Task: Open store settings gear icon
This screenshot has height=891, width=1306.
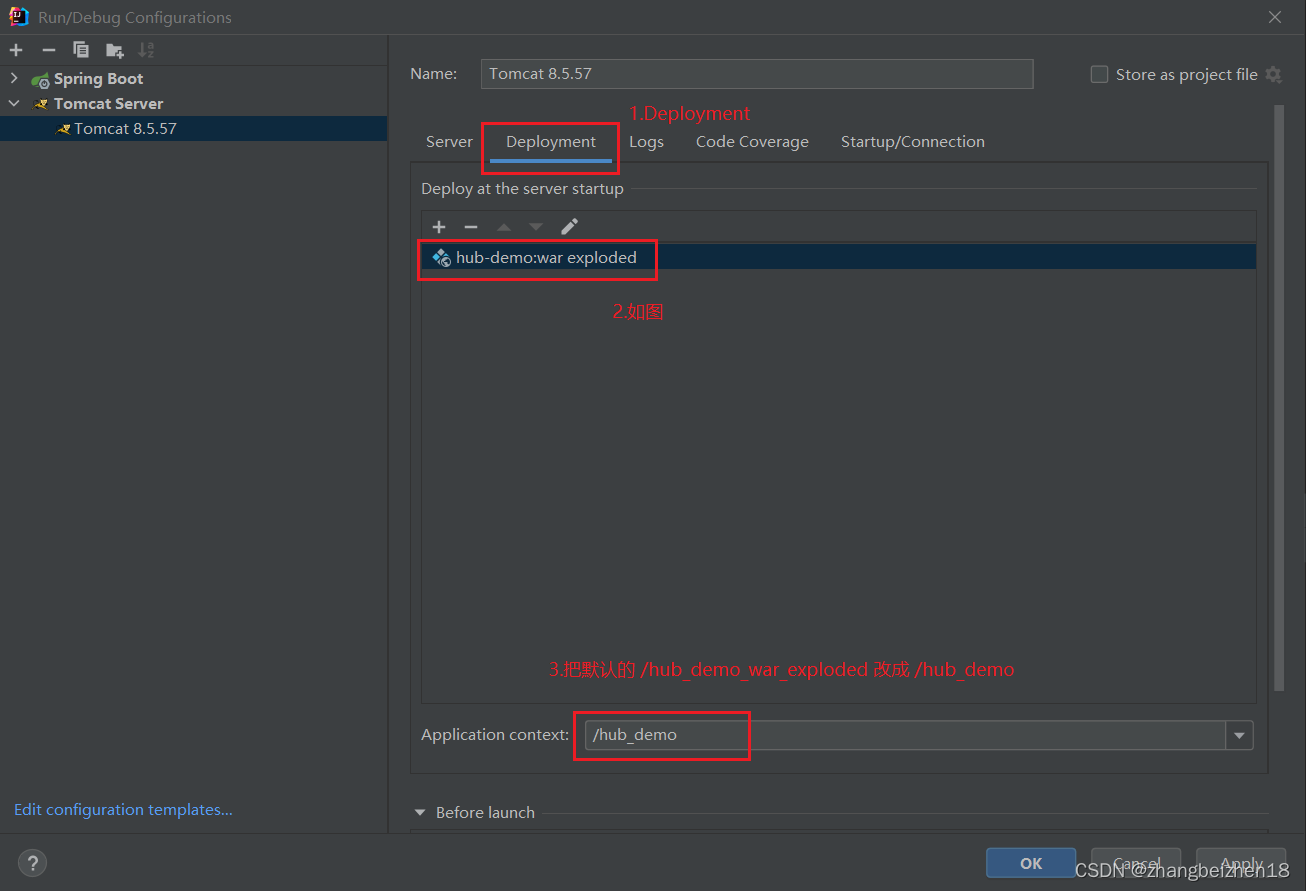Action: tap(1273, 74)
